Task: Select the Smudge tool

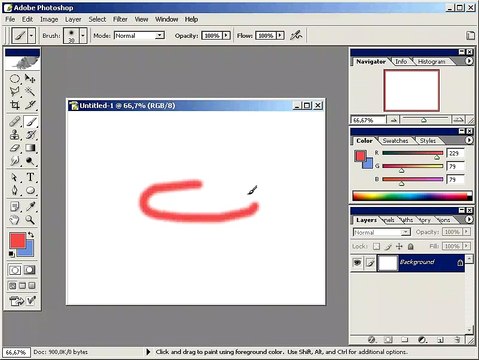Action: pos(15,161)
